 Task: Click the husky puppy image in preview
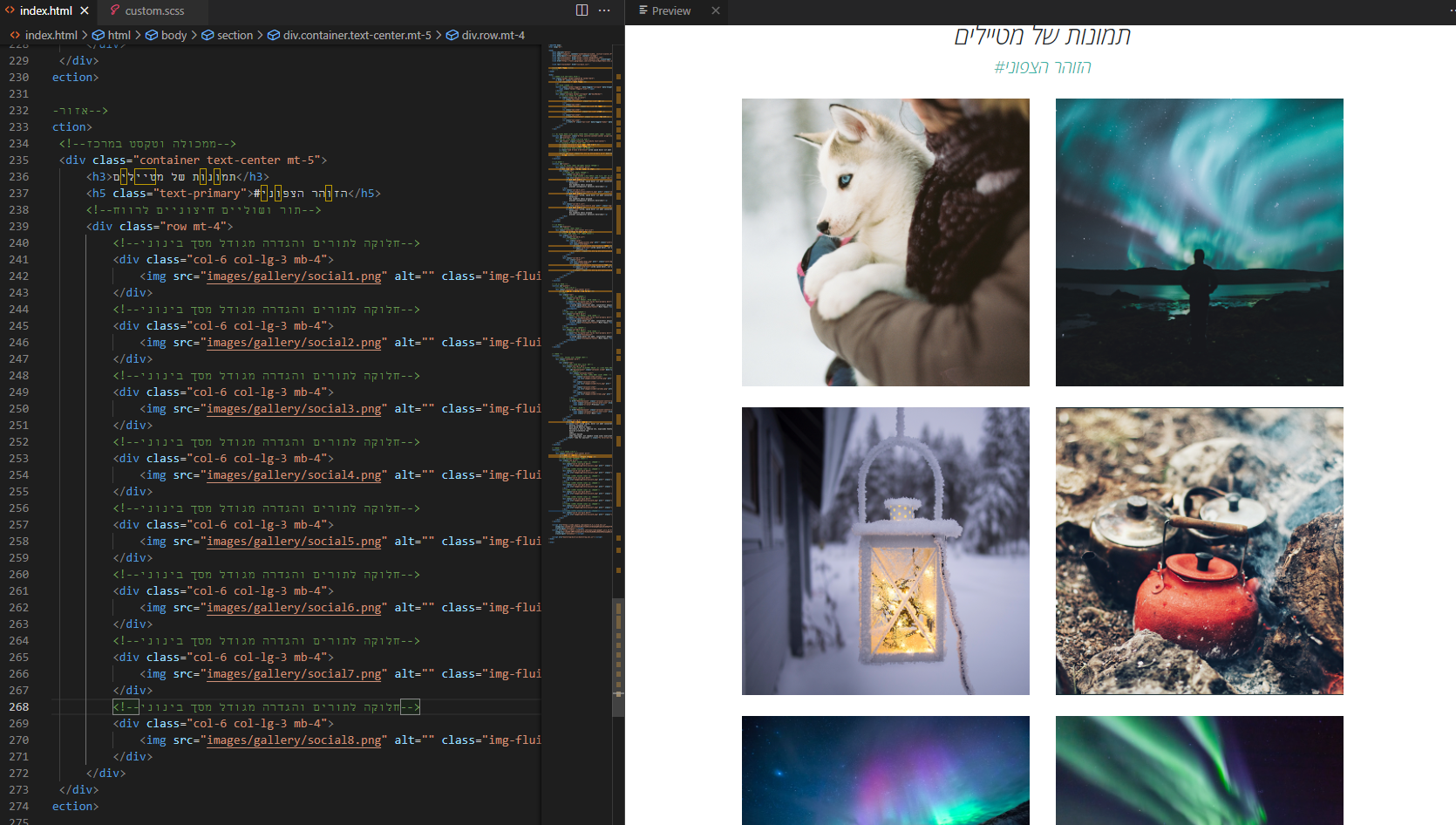[x=885, y=242]
